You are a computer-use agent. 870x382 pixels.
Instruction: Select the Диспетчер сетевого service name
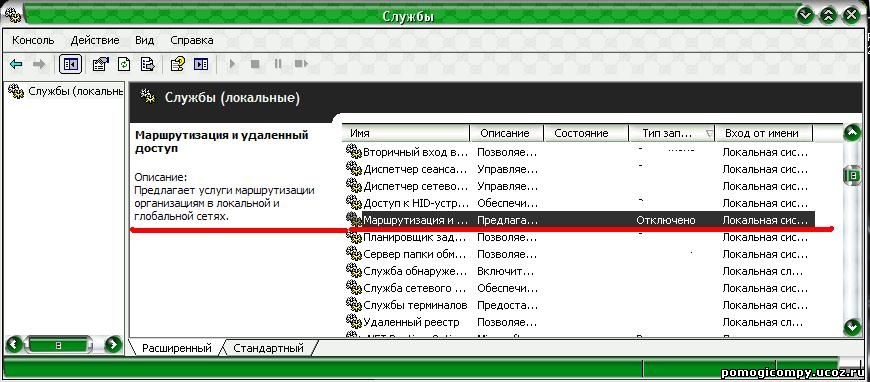[x=416, y=186]
